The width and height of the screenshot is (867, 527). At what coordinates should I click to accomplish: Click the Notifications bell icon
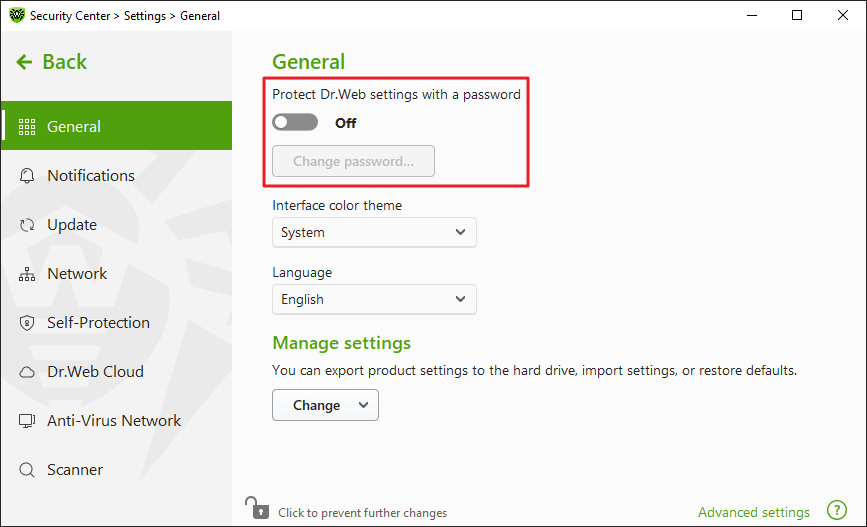coord(27,176)
